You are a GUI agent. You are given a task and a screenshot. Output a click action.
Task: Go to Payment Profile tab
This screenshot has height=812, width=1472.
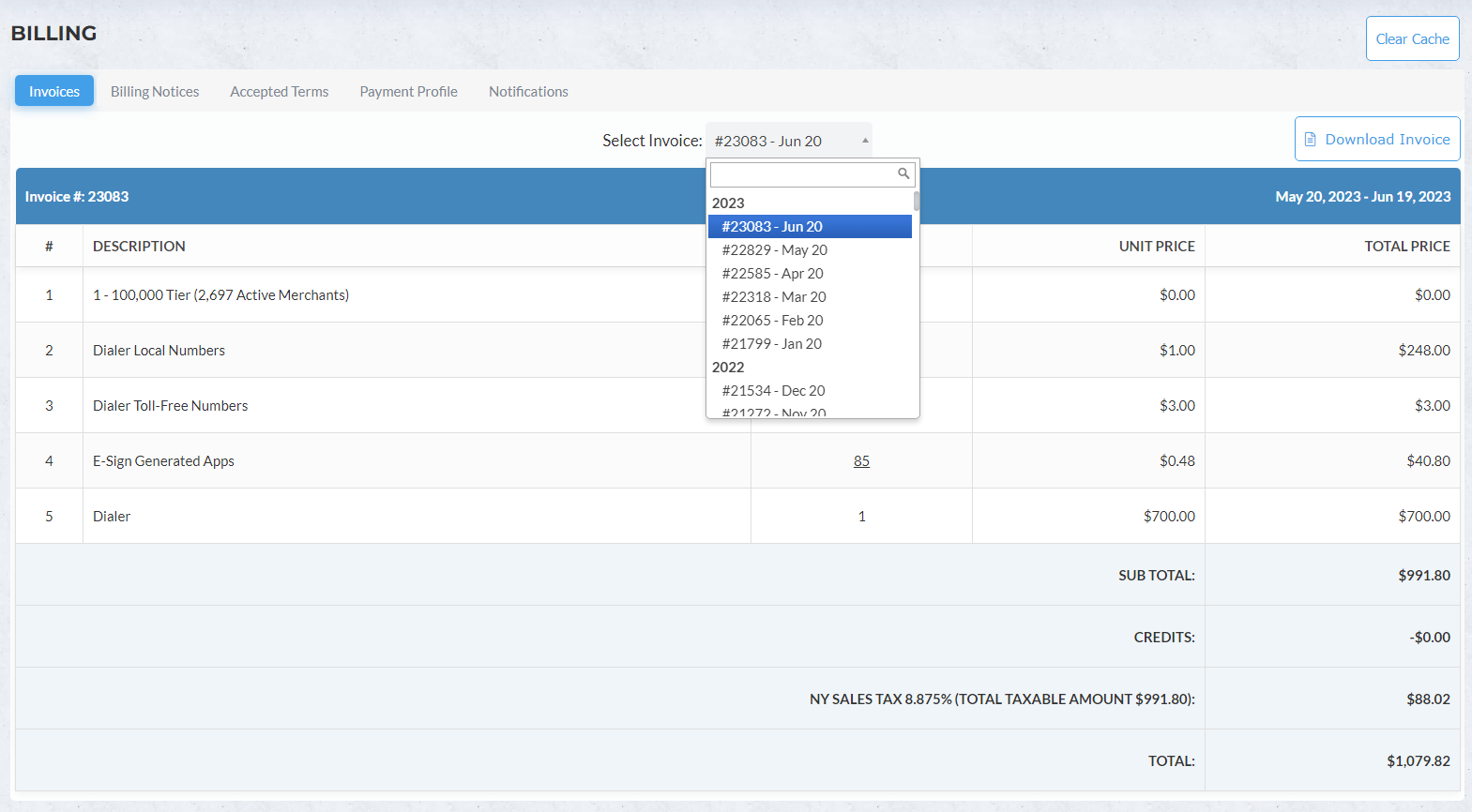tap(408, 91)
